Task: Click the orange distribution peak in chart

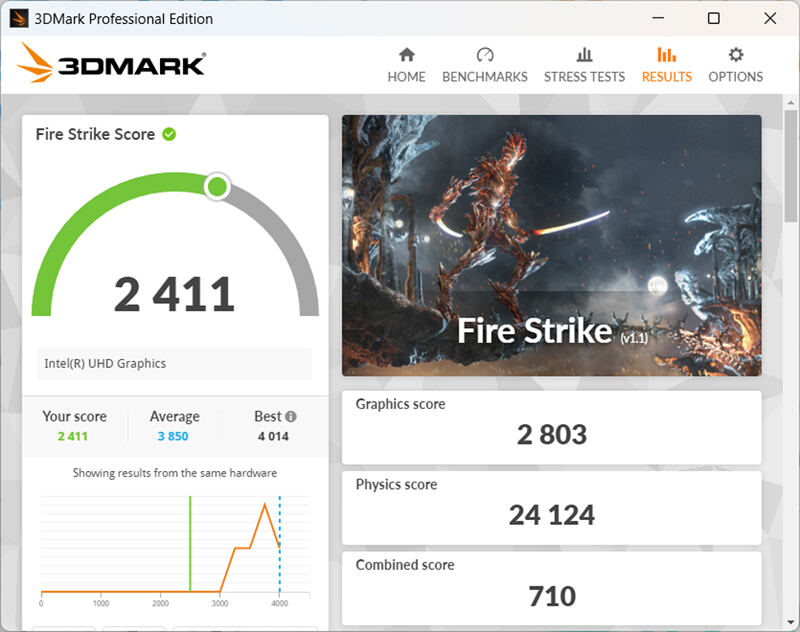Action: [x=265, y=504]
